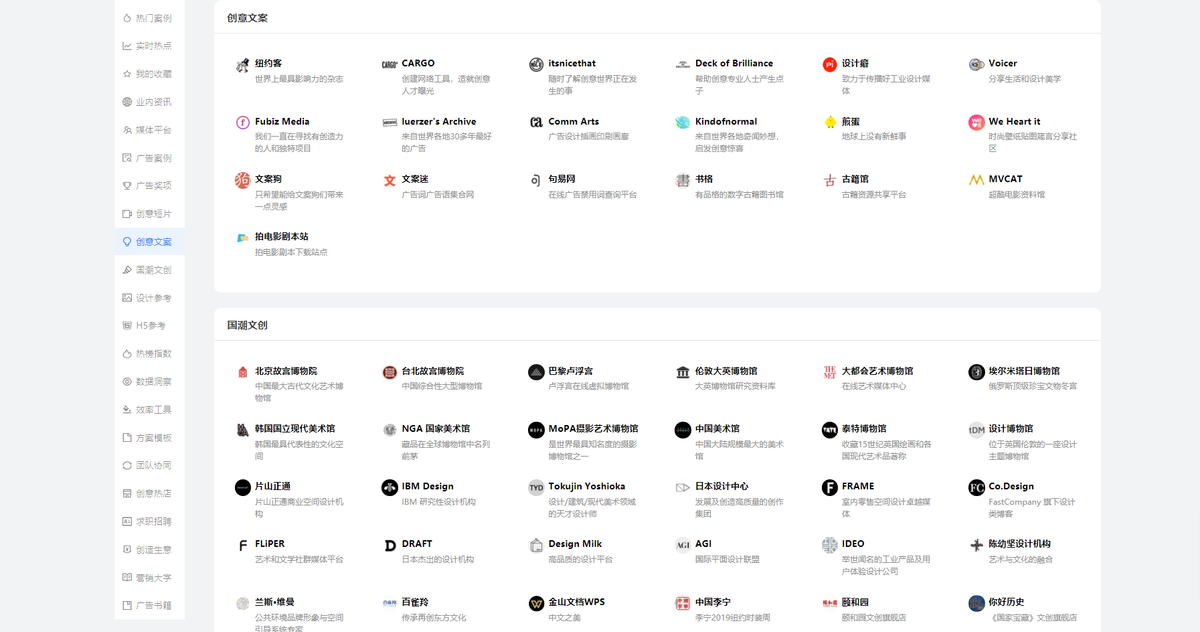Visit the Tokujin Yoshioka link
The width and height of the screenshot is (1200, 632).
point(587,488)
